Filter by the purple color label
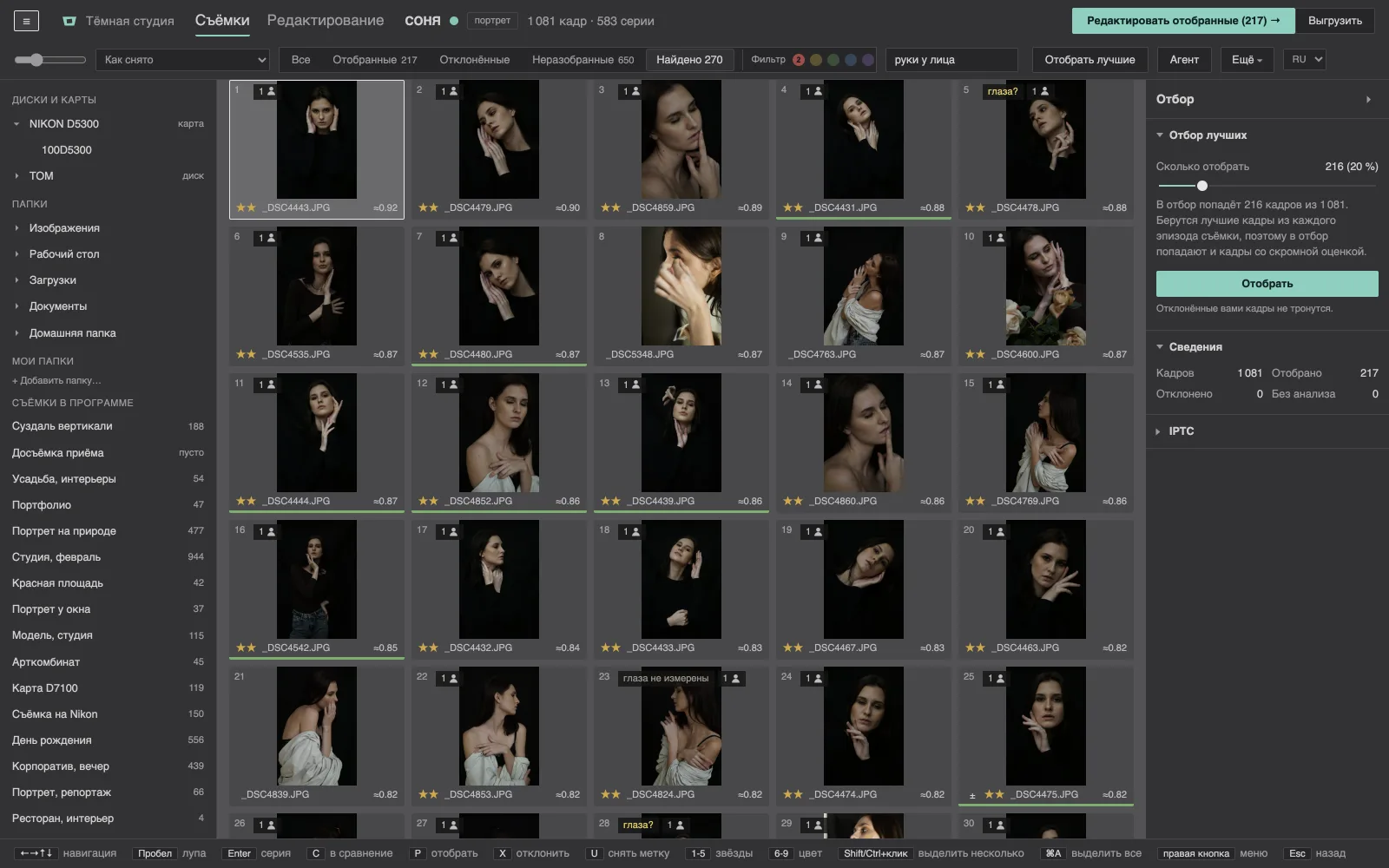This screenshot has height=868, width=1389. pos(868,60)
